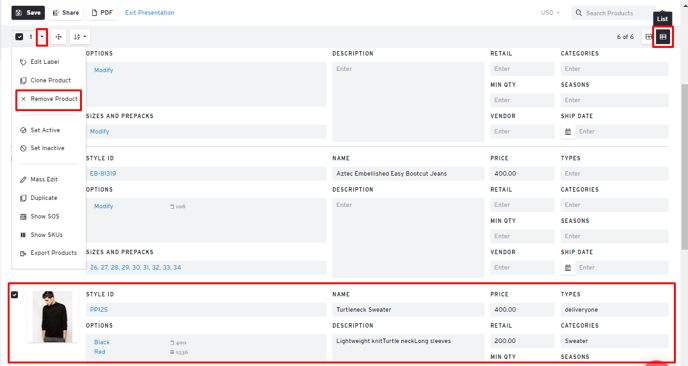Screen dimensions: 688x366
Task: Select Set Active menu entry
Action: (45, 130)
